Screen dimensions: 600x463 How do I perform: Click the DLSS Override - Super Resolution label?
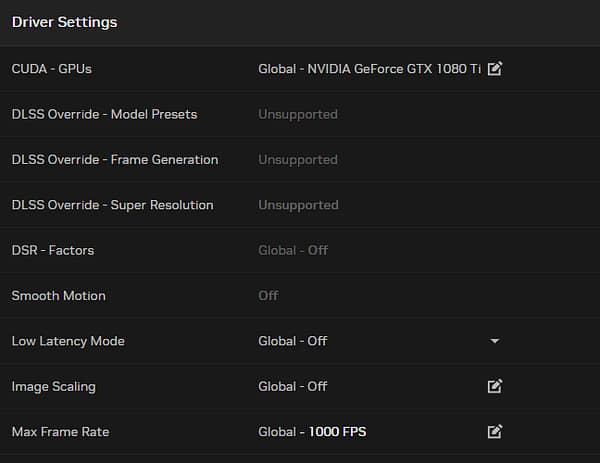click(112, 205)
